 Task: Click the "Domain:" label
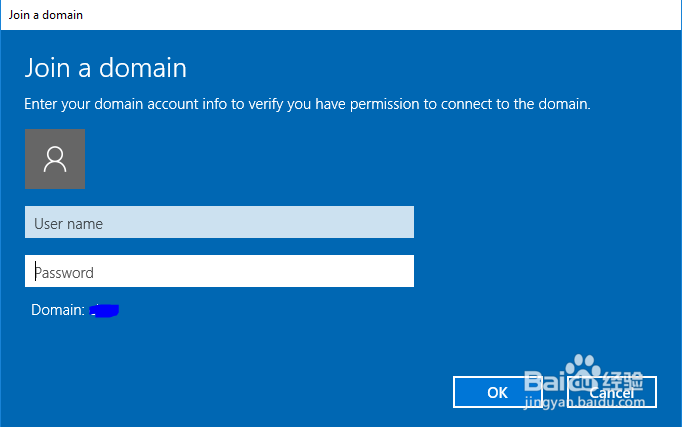tap(57, 310)
